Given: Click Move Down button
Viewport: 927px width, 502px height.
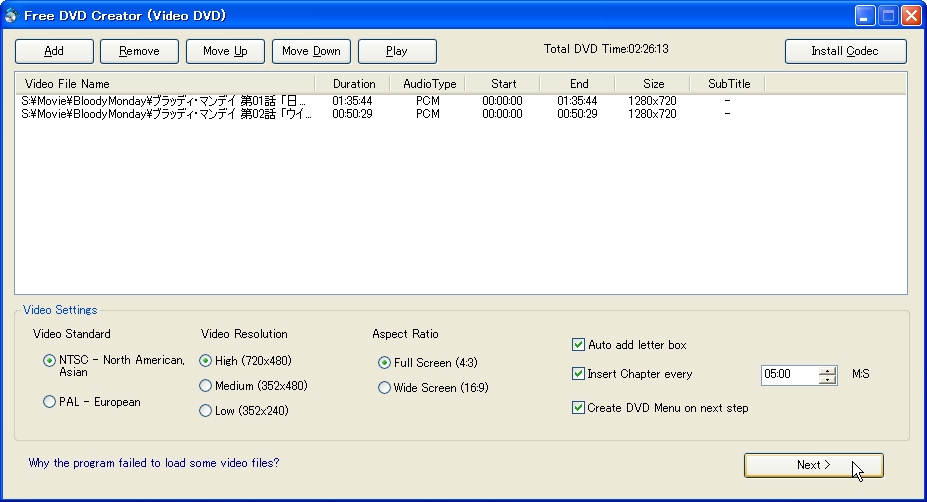Looking at the screenshot, I should 311,51.
